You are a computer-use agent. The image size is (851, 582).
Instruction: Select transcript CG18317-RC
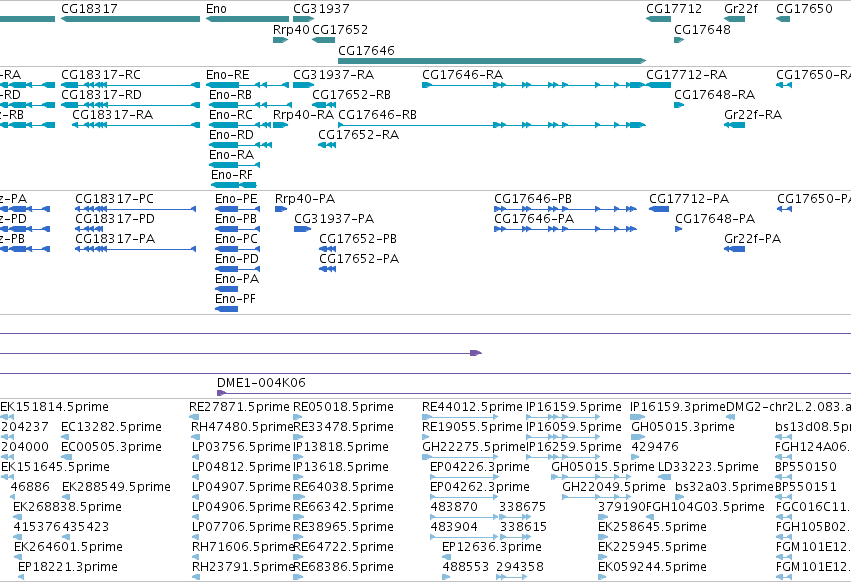click(101, 74)
